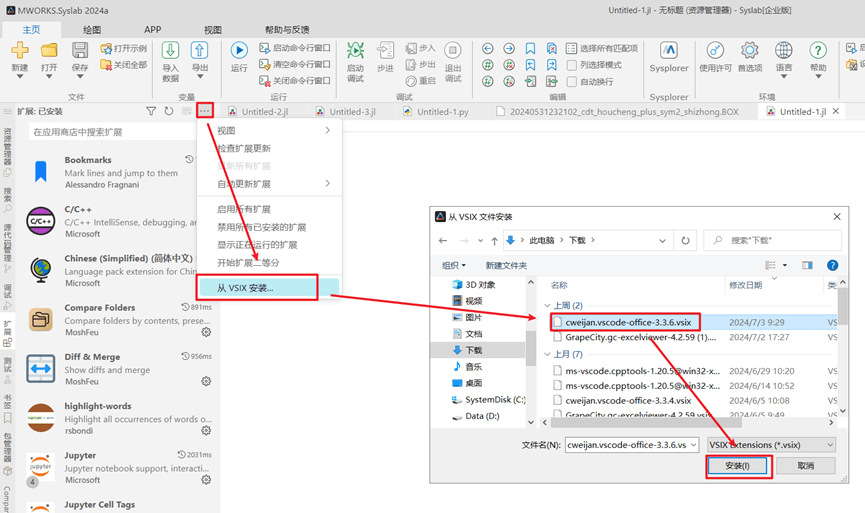Click the 导出 (Export) up-arrow icon
Image resolution: width=865 pixels, height=513 pixels.
pyautogui.click(x=199, y=50)
